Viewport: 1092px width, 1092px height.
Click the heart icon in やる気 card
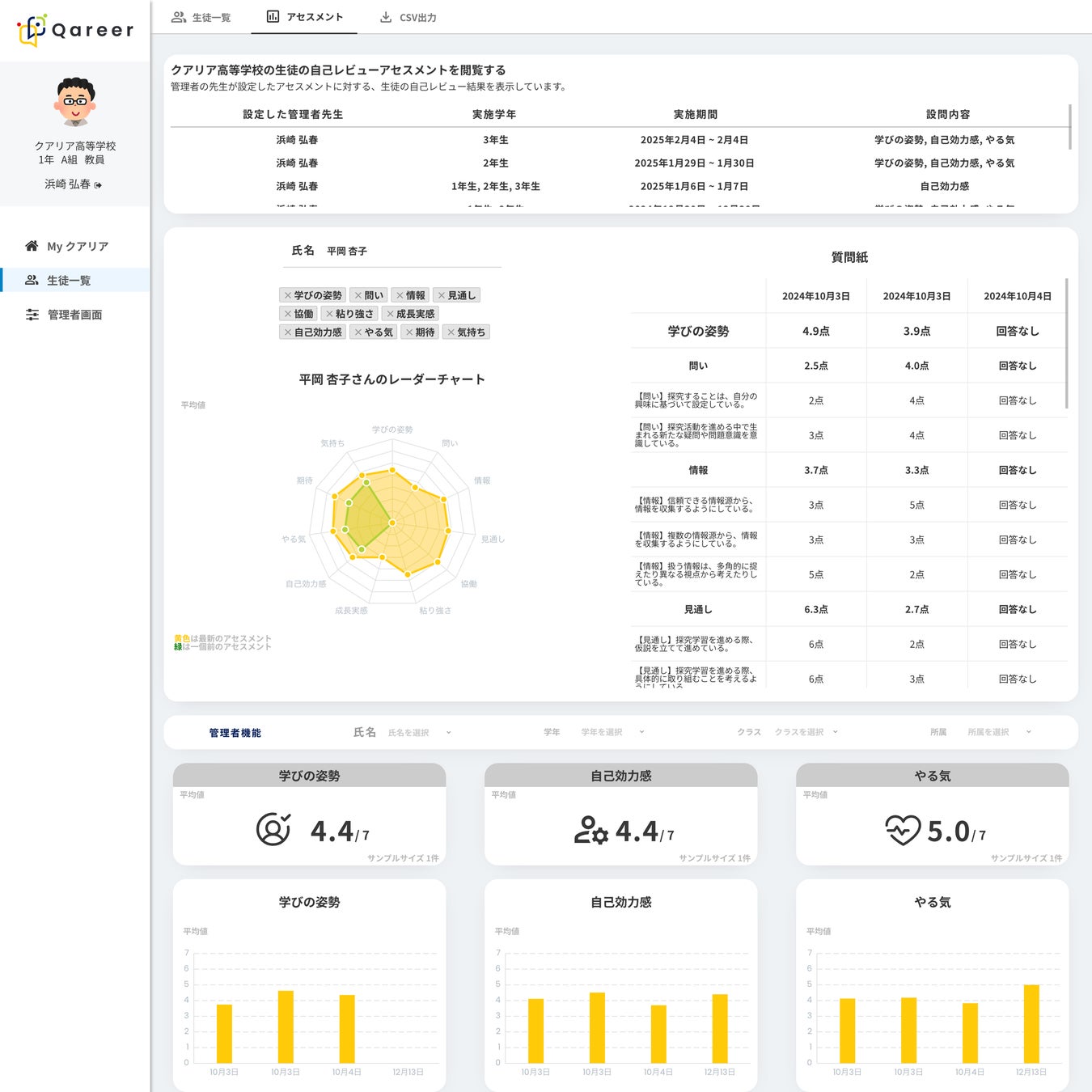(x=903, y=831)
